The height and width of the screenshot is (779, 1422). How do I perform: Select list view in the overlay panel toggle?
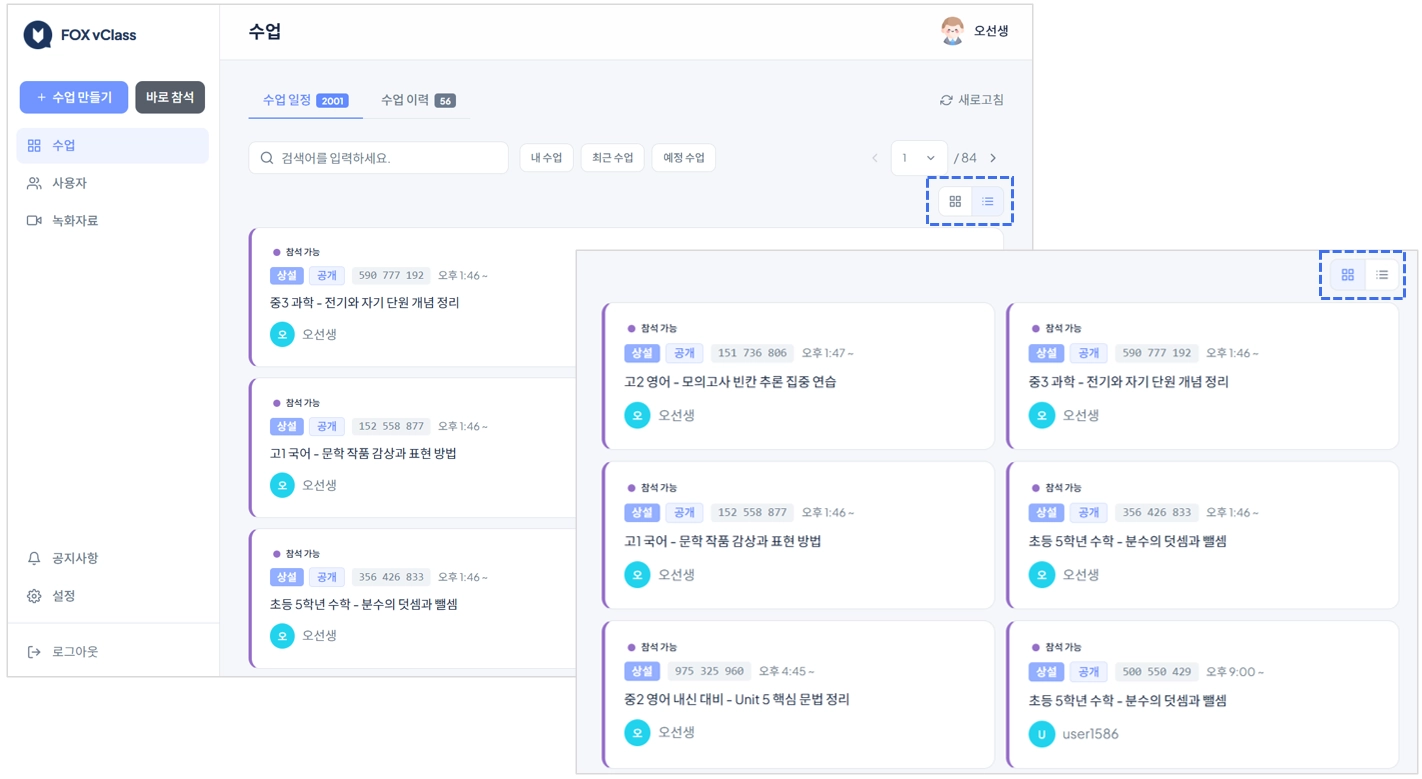click(1382, 274)
